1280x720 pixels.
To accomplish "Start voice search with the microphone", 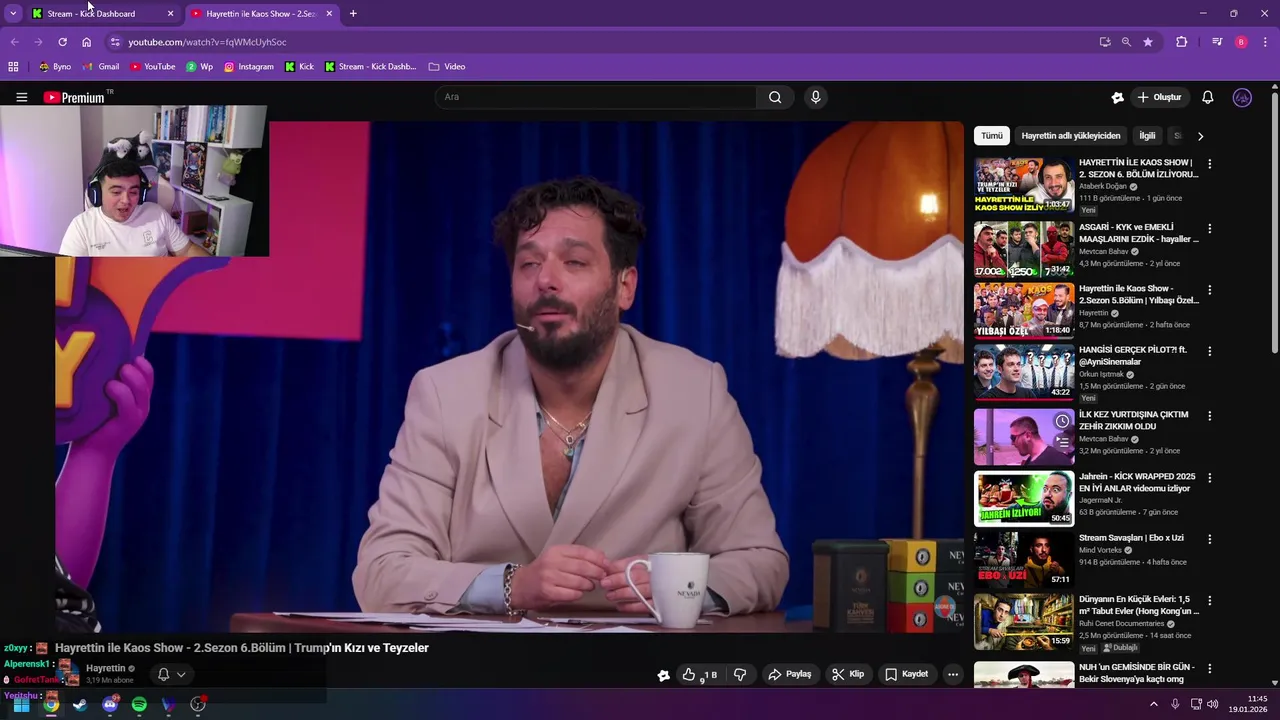I will [x=816, y=97].
